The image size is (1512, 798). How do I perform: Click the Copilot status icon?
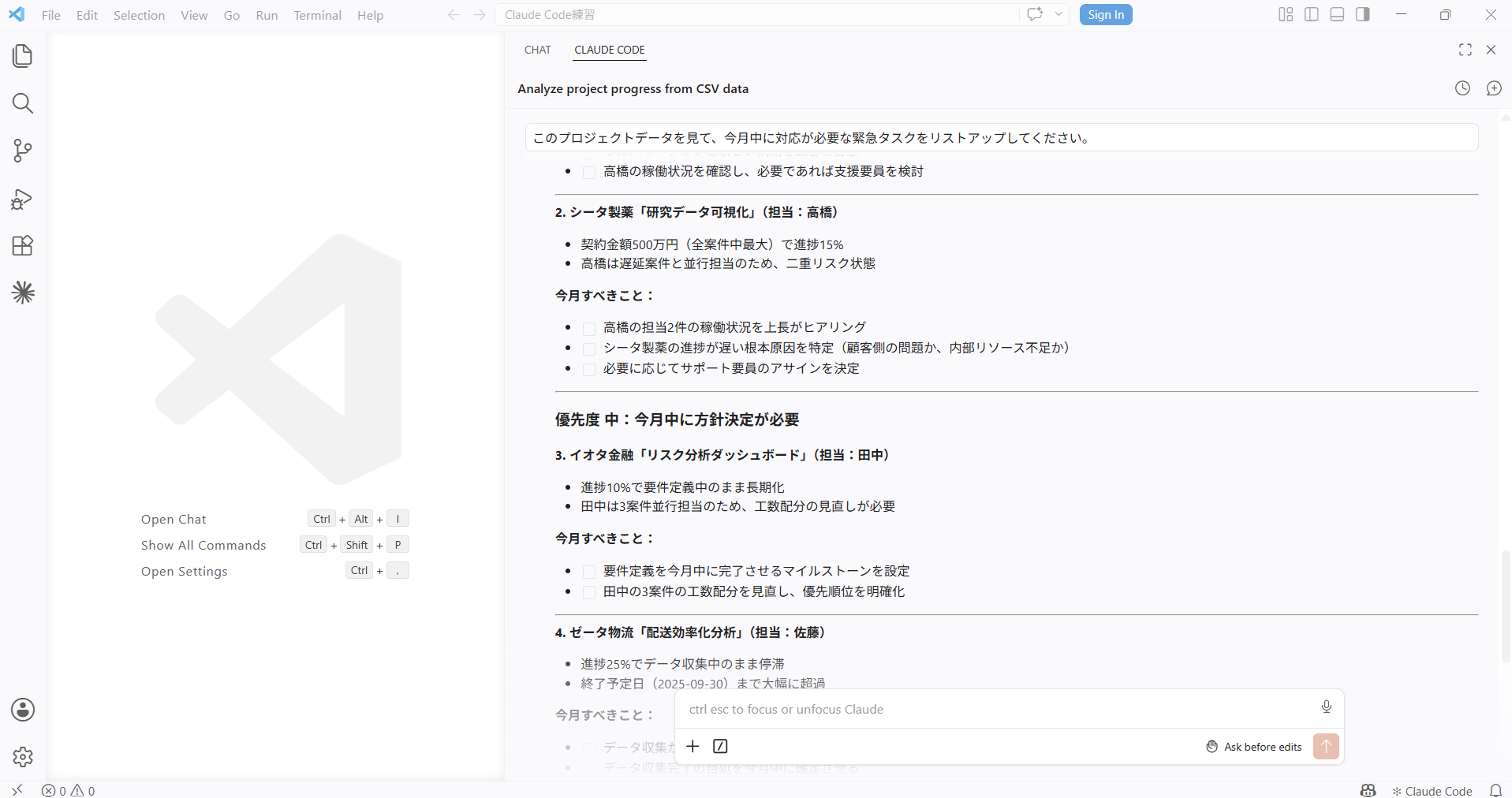coord(1368,790)
